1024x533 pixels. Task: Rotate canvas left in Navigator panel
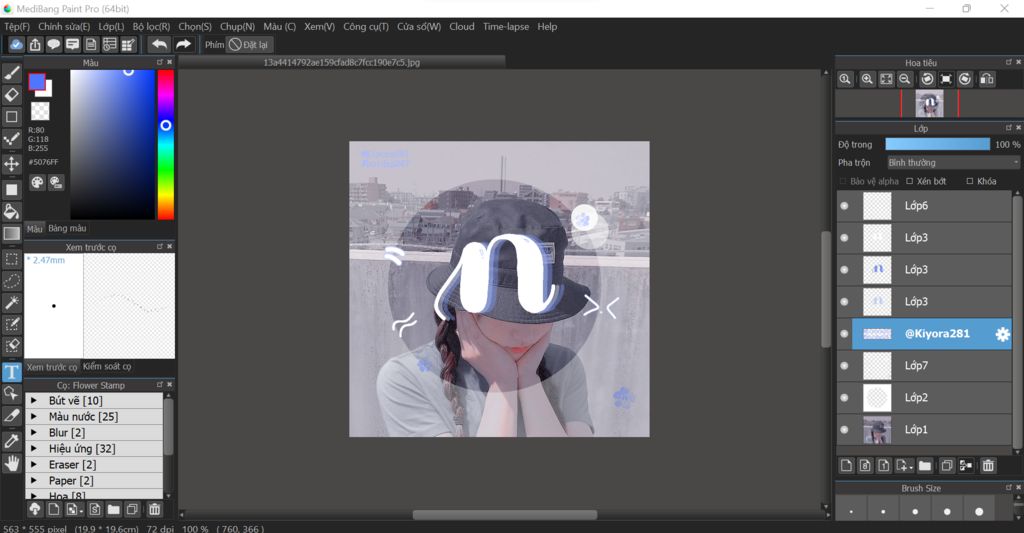(927, 79)
